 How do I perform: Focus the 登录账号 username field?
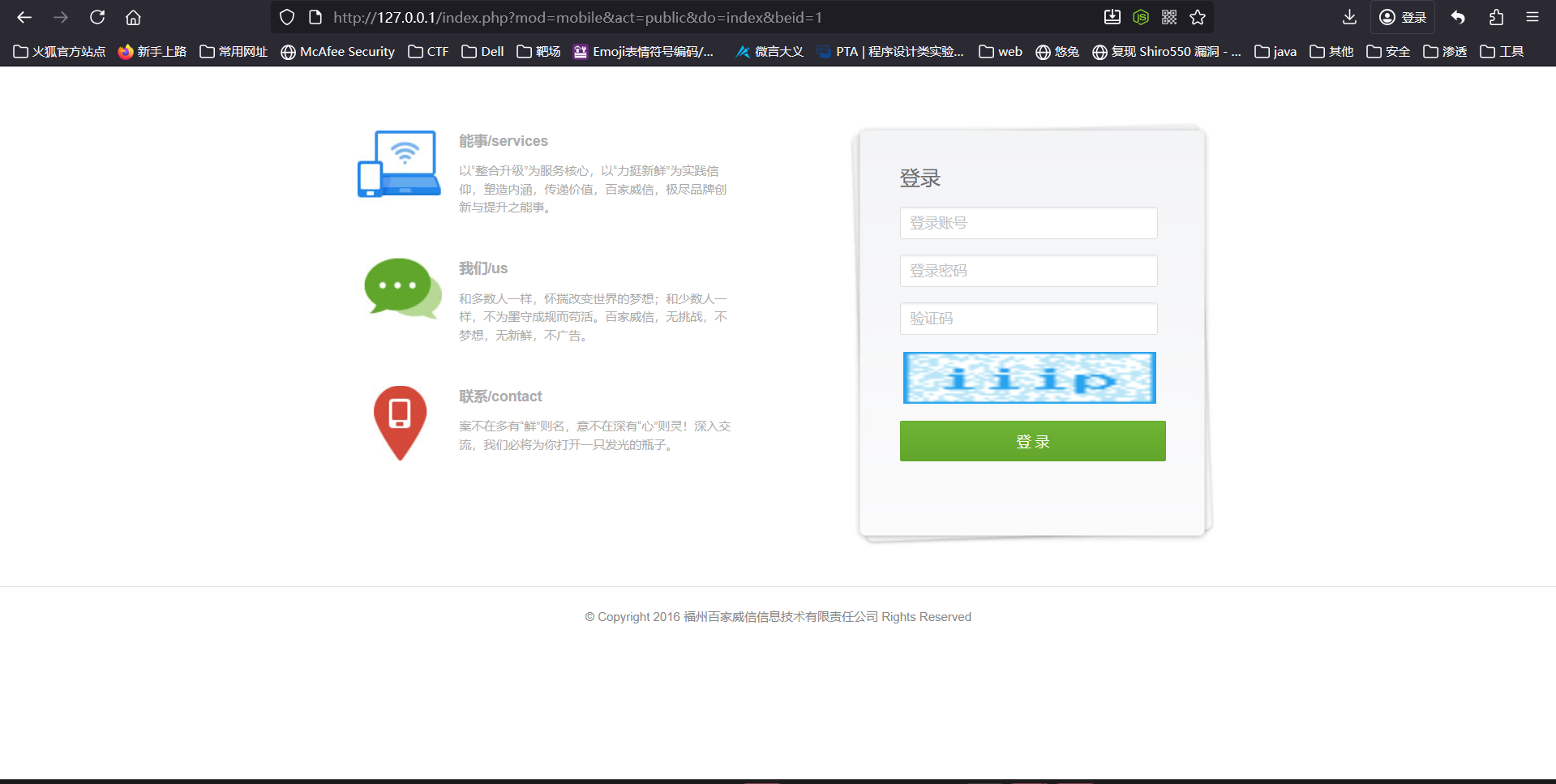pos(1028,223)
